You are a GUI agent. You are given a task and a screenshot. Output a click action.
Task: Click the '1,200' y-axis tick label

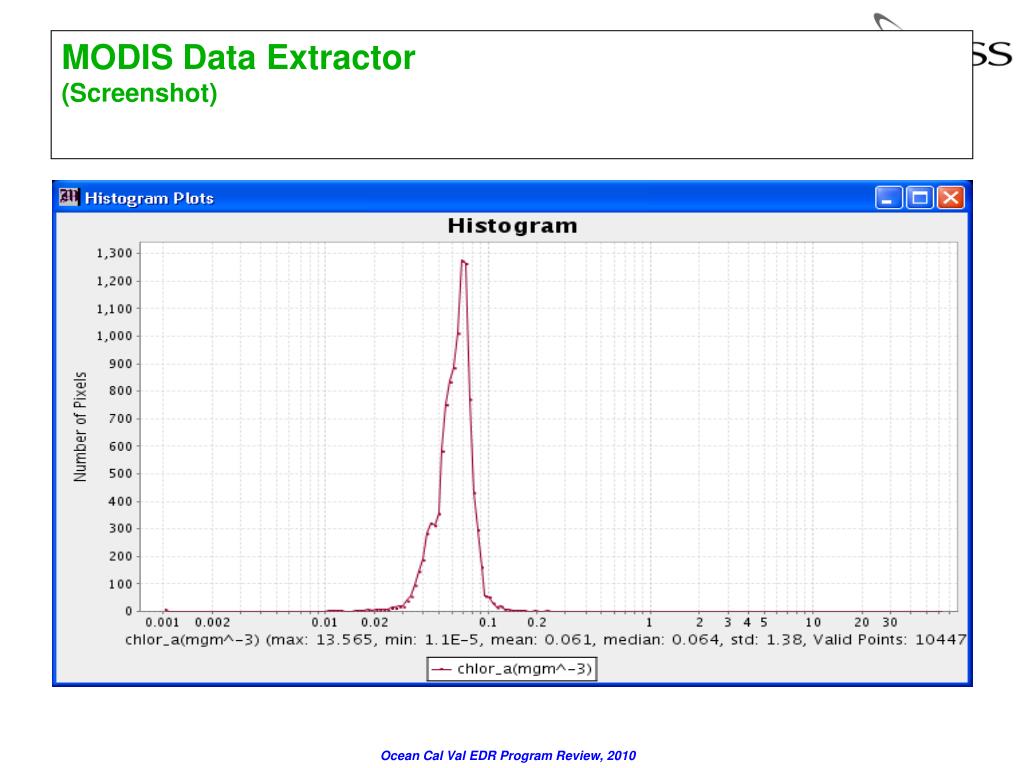114,281
